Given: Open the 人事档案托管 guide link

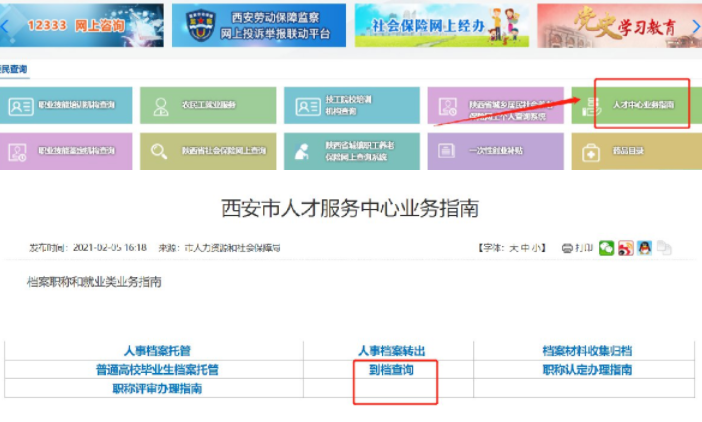Looking at the screenshot, I should click(157, 351).
